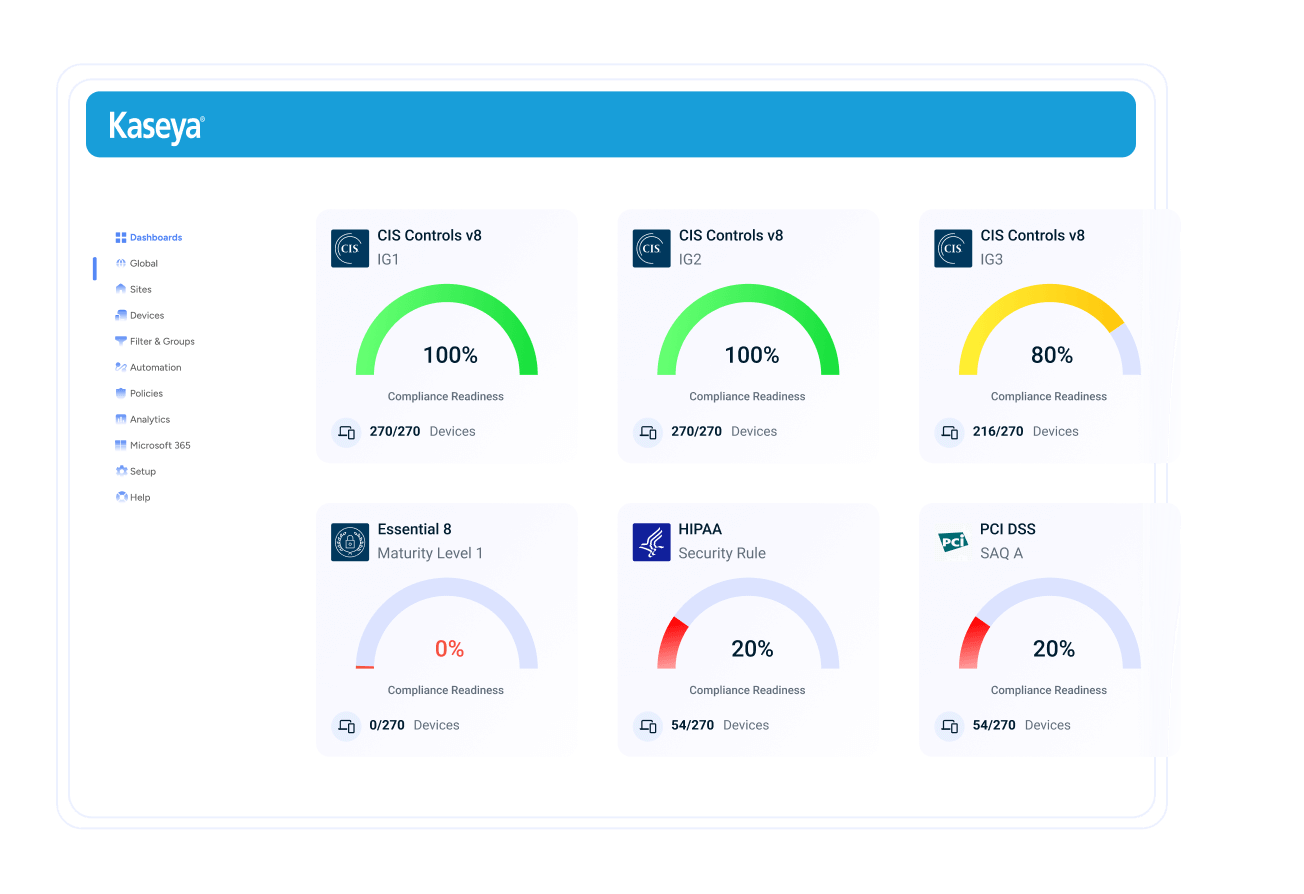
Task: Click the PCI DSS logo icon
Action: point(953,542)
